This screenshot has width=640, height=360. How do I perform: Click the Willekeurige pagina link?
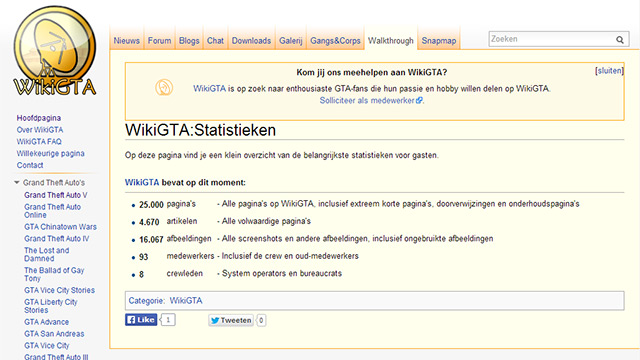pyautogui.click(x=51, y=153)
